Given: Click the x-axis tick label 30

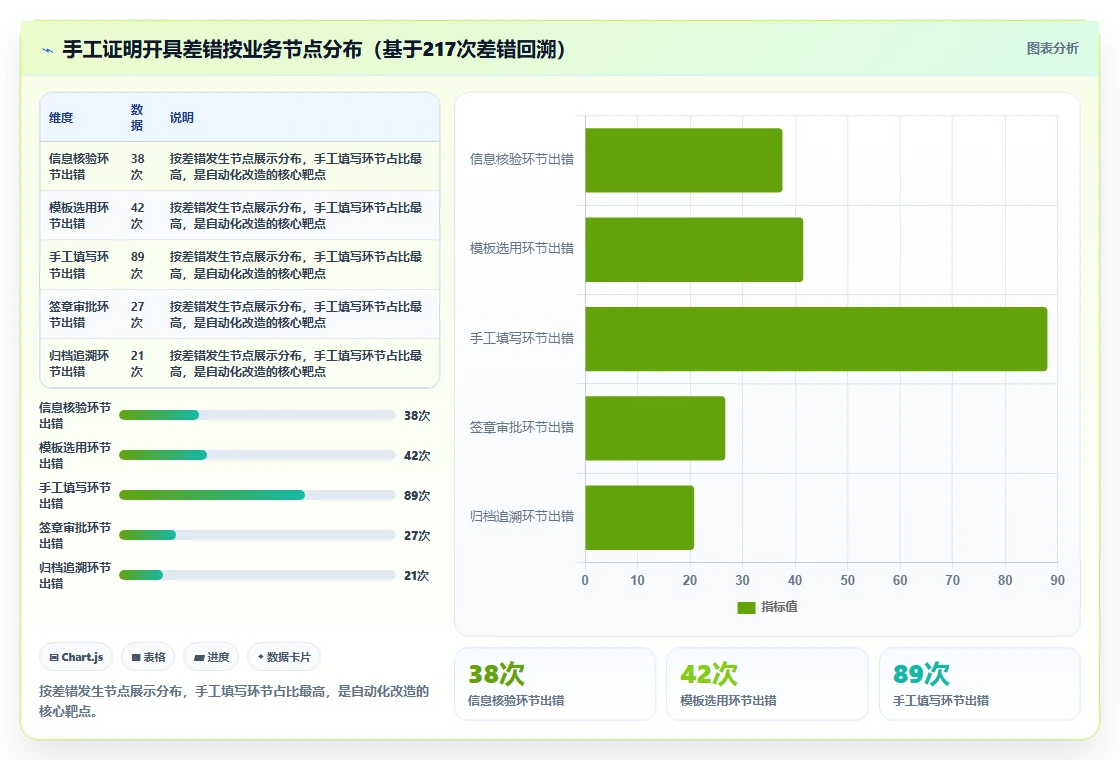Looking at the screenshot, I should (742, 581).
